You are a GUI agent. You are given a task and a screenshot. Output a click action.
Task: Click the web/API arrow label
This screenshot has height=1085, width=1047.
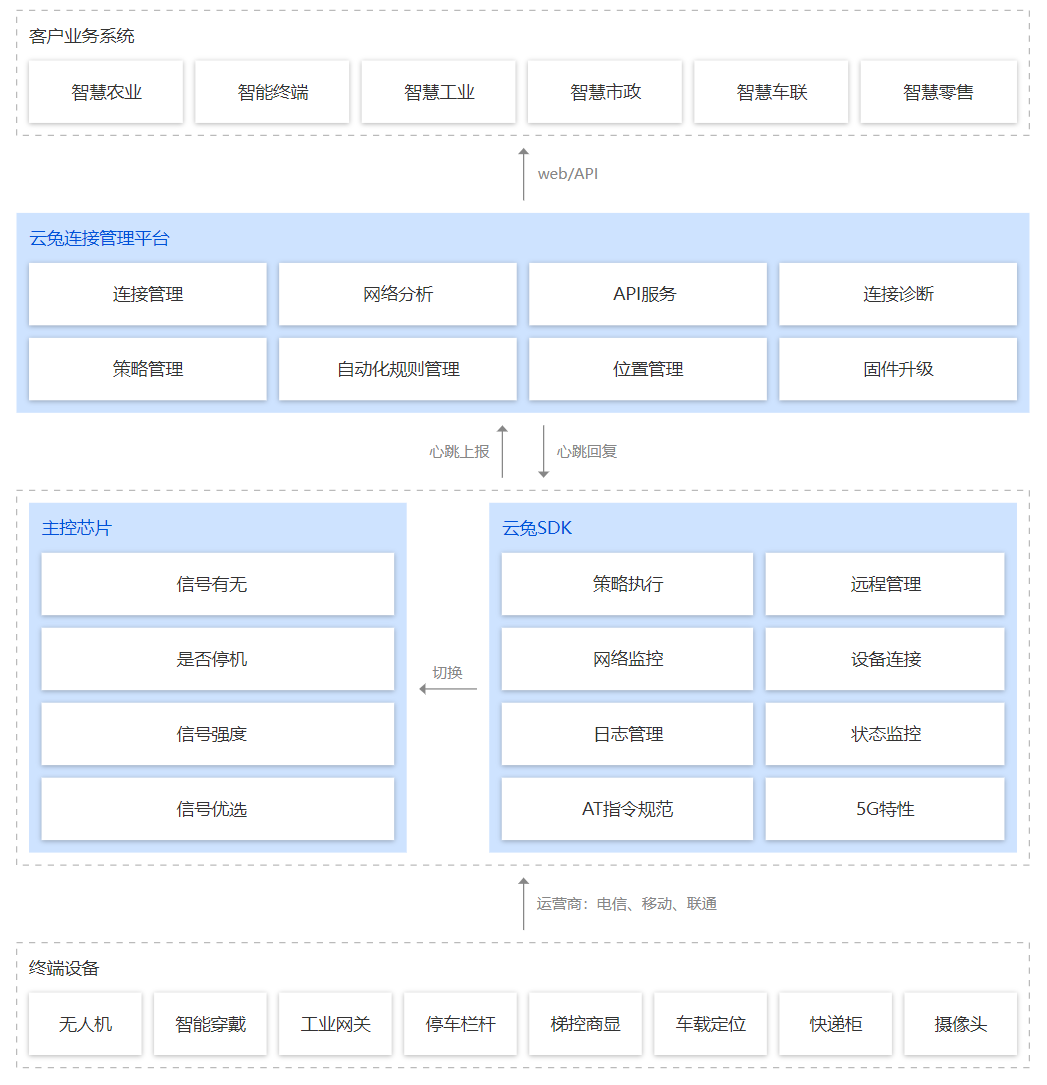[568, 174]
